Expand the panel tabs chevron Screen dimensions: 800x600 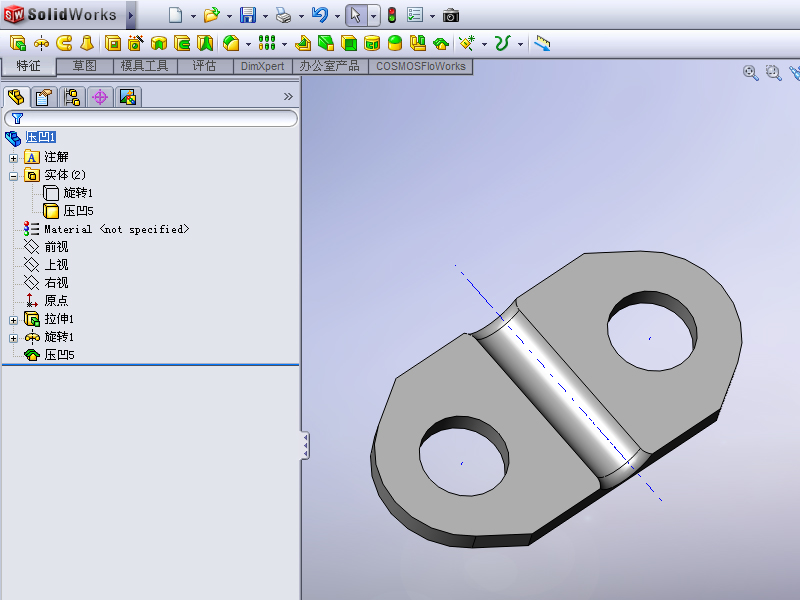288,96
